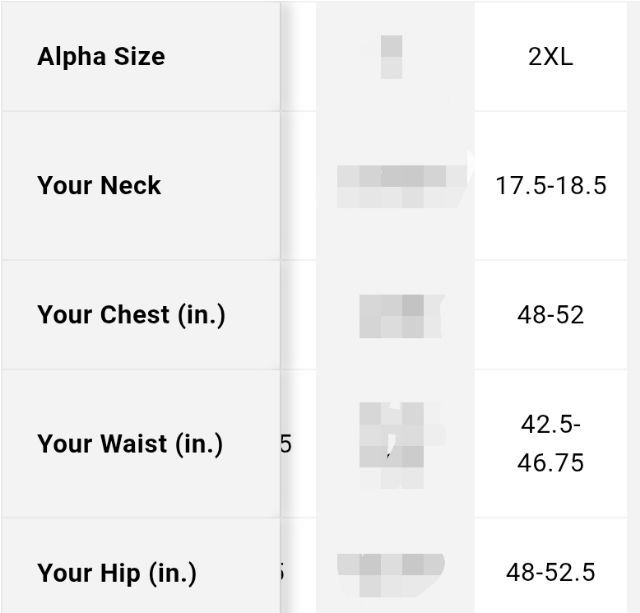Select the narrow cut-off cell beside Your Chest
This screenshot has height=613, width=640.
click(x=298, y=315)
